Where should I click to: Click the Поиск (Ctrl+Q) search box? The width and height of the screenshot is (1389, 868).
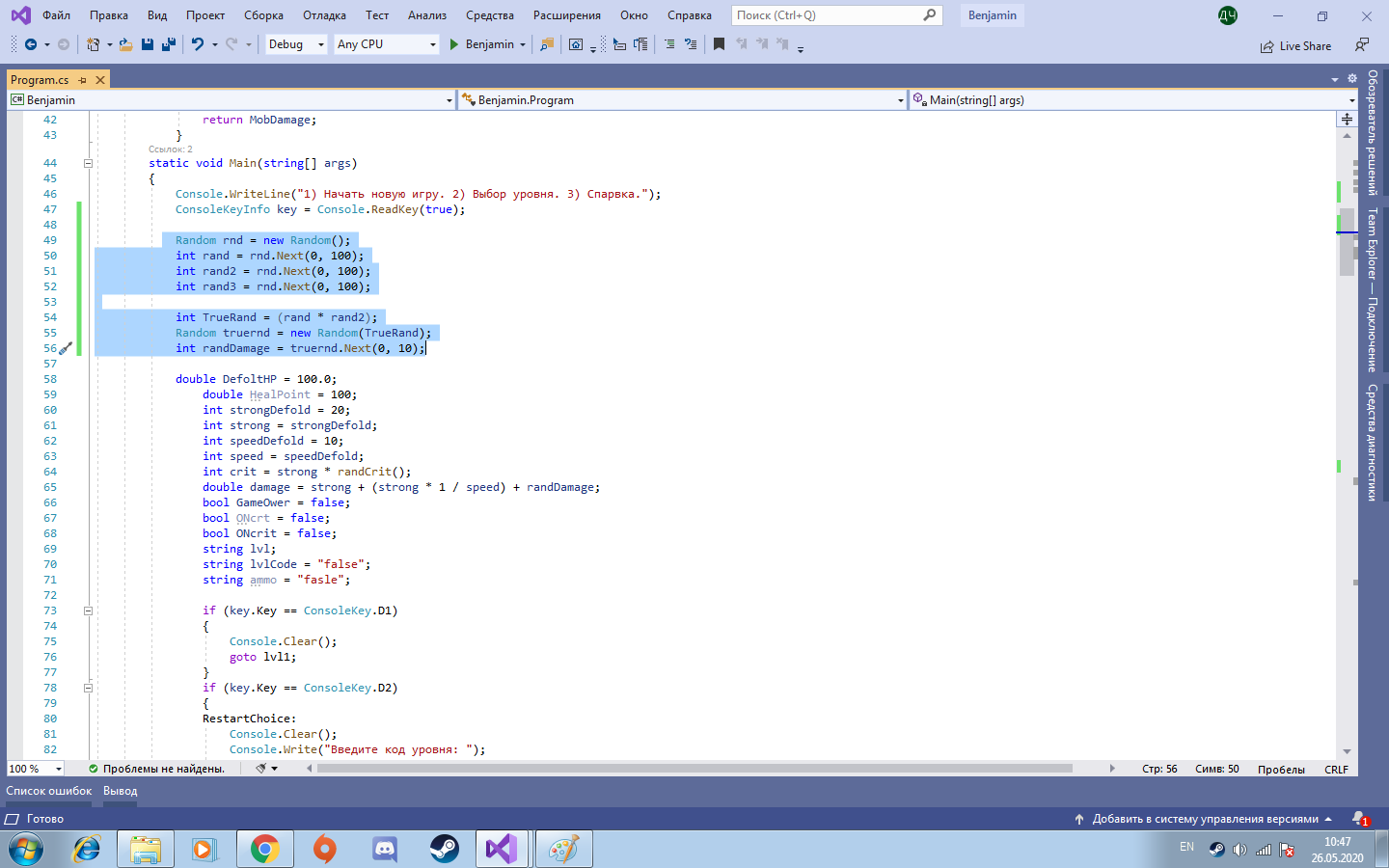click(x=836, y=15)
